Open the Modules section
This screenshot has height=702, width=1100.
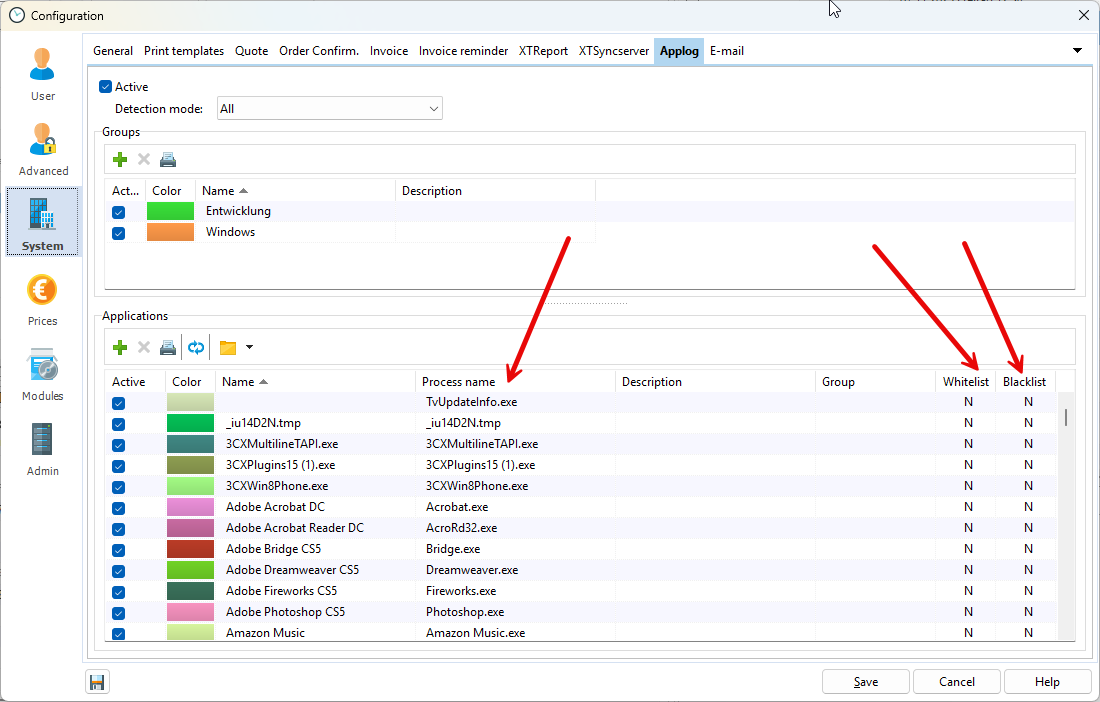(43, 373)
